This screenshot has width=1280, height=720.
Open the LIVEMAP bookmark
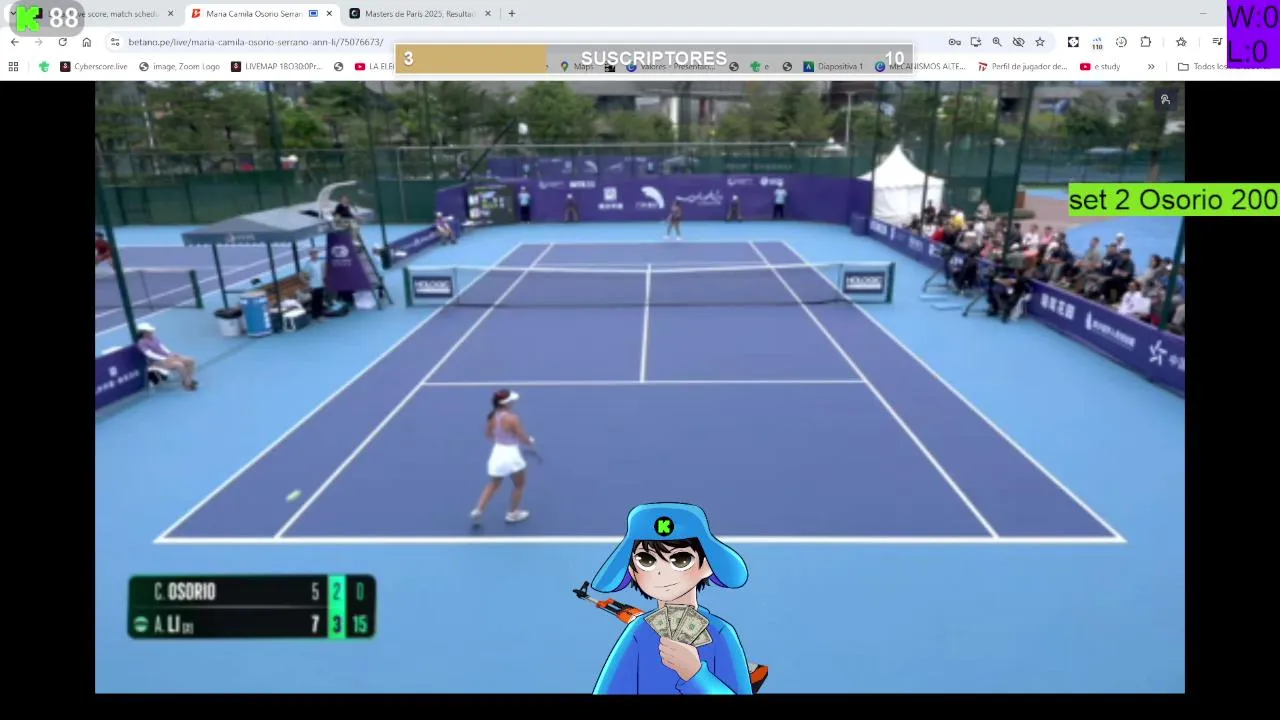(276, 66)
